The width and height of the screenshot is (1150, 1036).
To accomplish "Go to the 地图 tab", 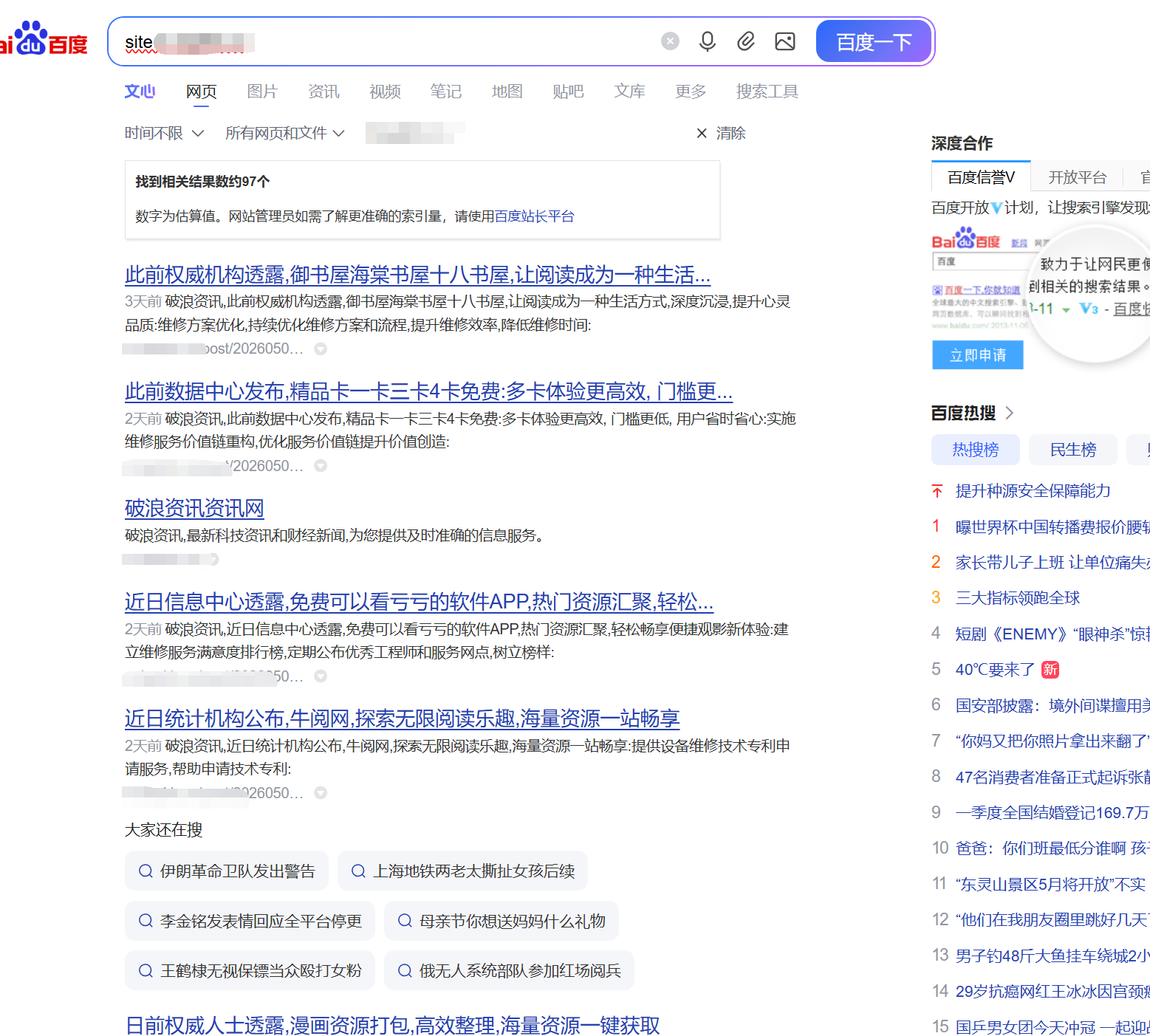I will [507, 92].
